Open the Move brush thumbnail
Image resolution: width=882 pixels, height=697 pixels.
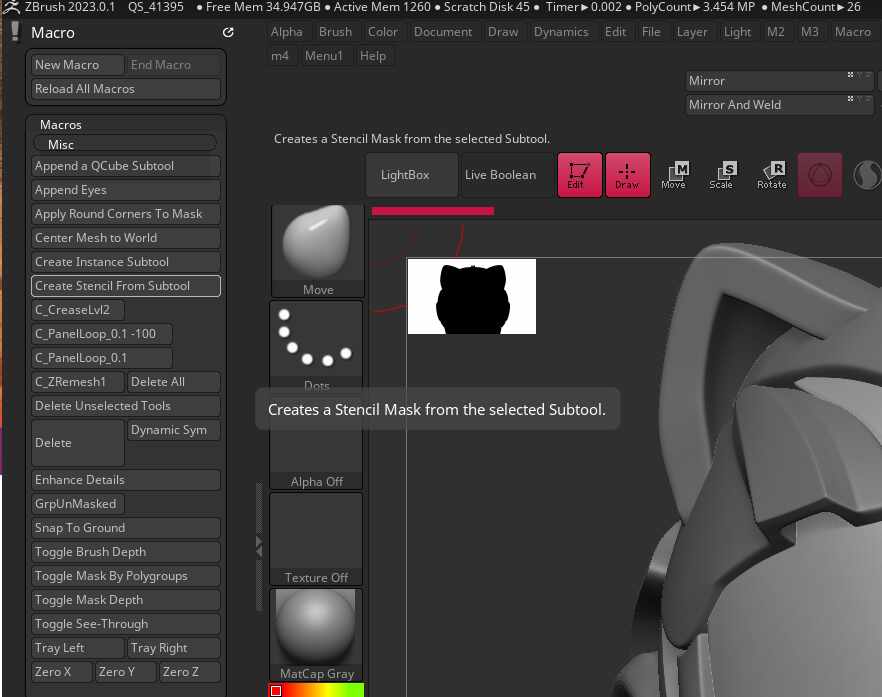pos(318,251)
